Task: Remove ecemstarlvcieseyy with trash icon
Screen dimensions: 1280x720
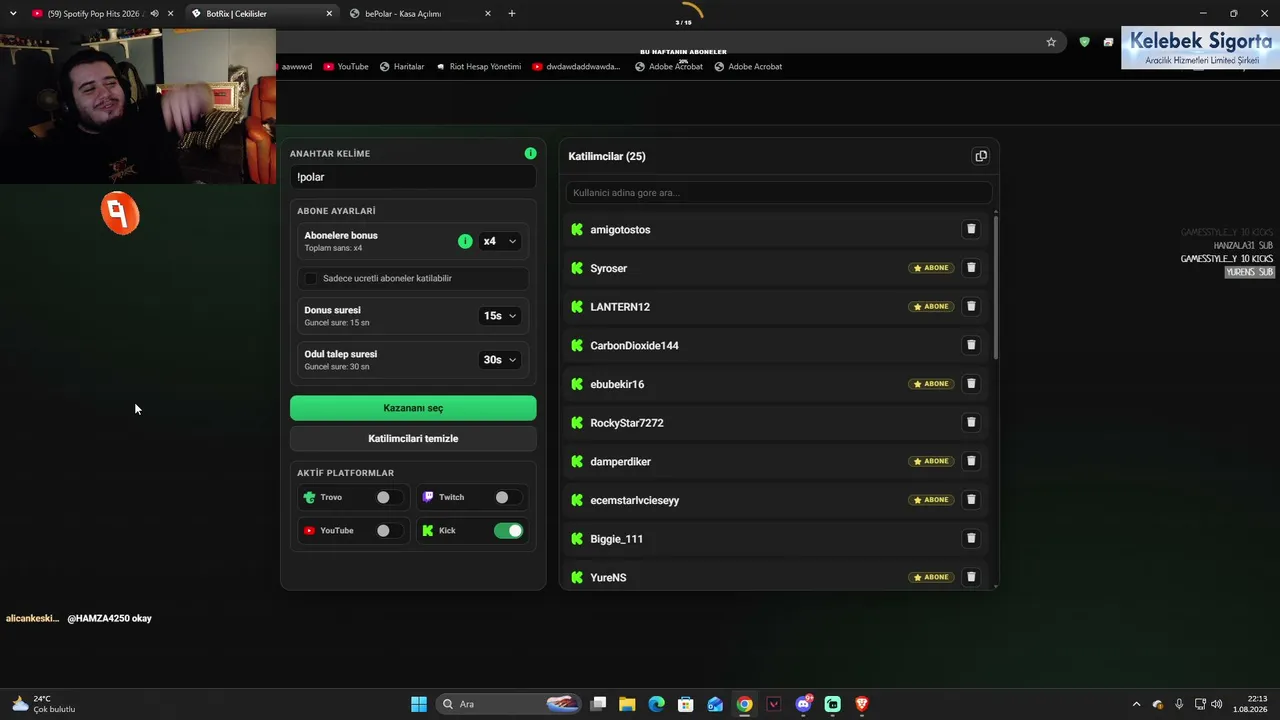Action: pos(970,500)
